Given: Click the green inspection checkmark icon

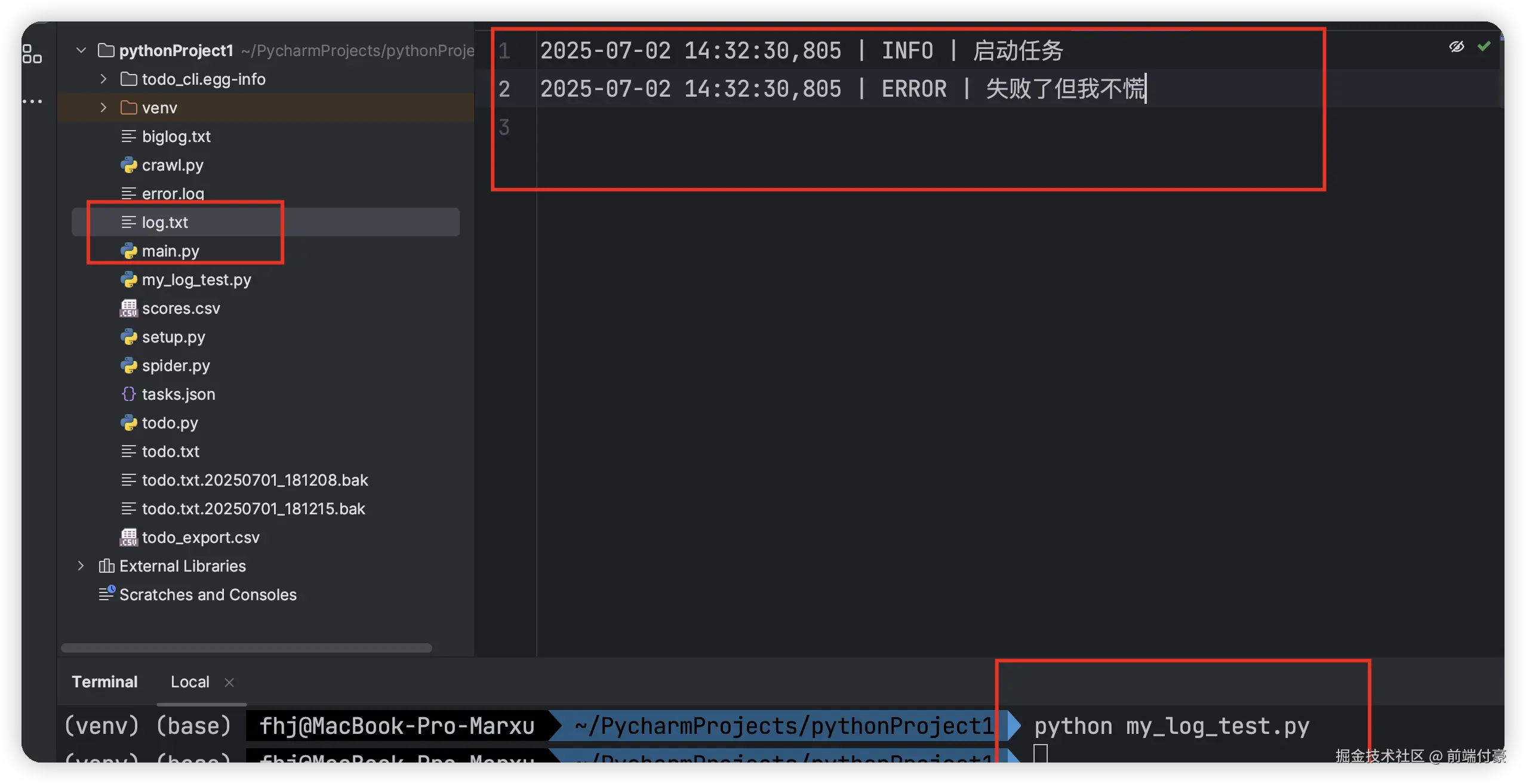Looking at the screenshot, I should tap(1484, 47).
